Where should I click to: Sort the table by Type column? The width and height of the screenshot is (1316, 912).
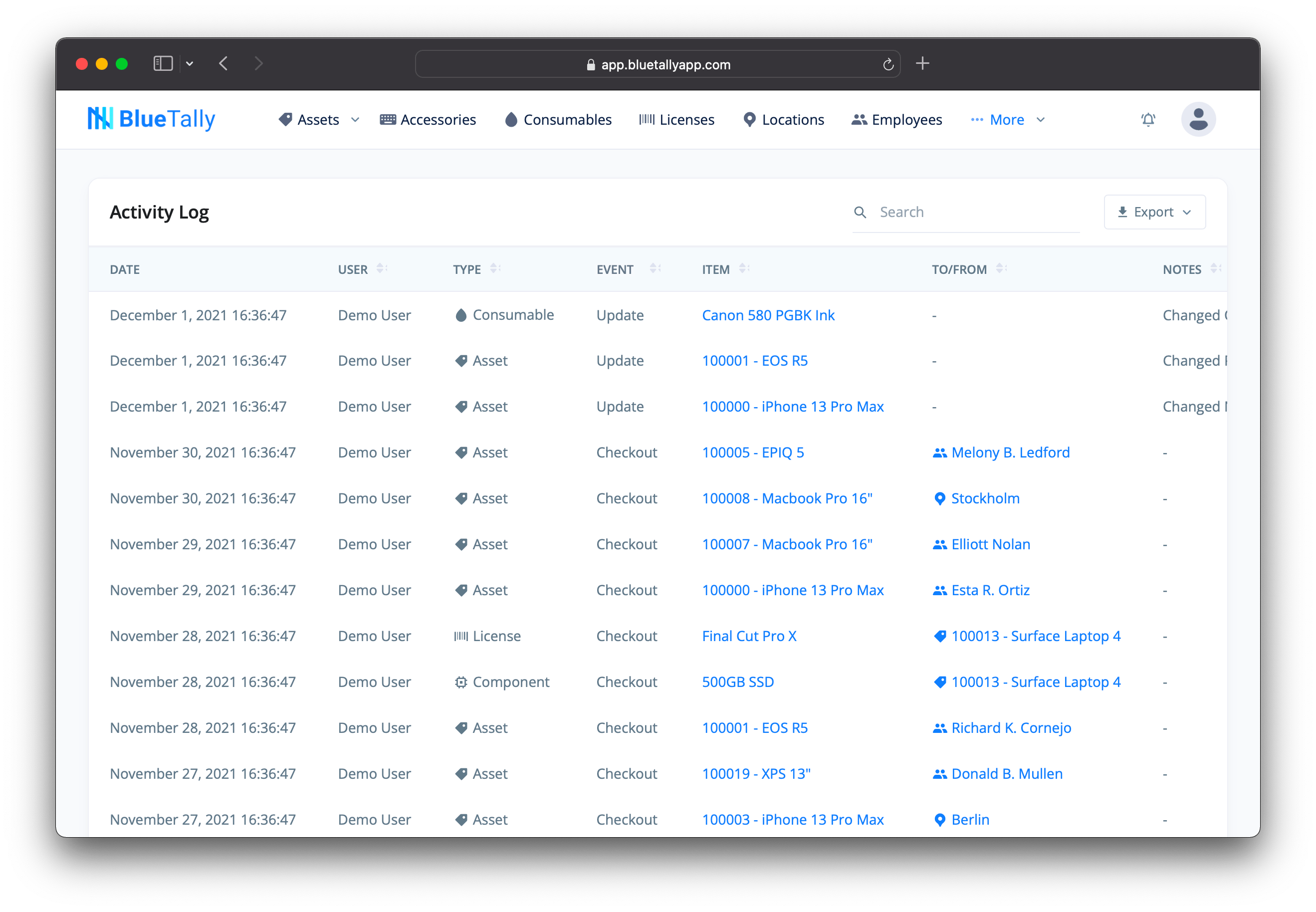click(x=495, y=268)
